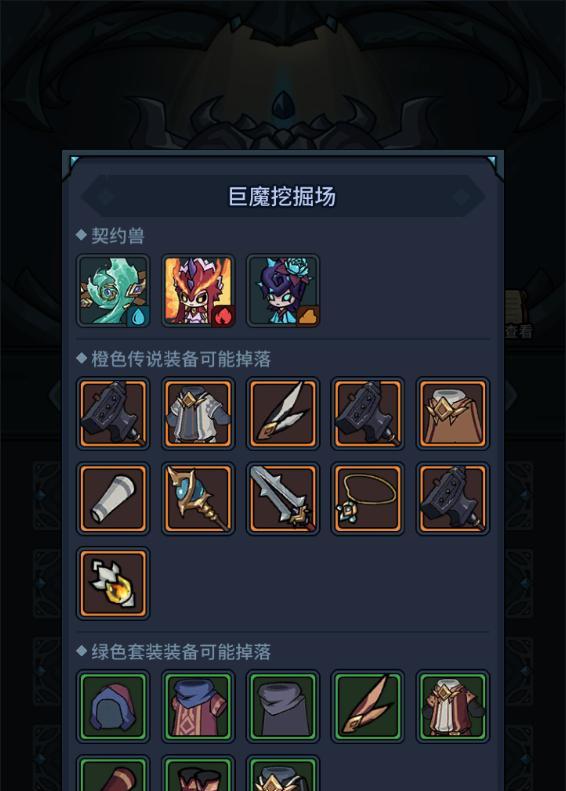Select the green set blue hood item
Image resolution: width=566 pixels, height=791 pixels.
coord(113,706)
